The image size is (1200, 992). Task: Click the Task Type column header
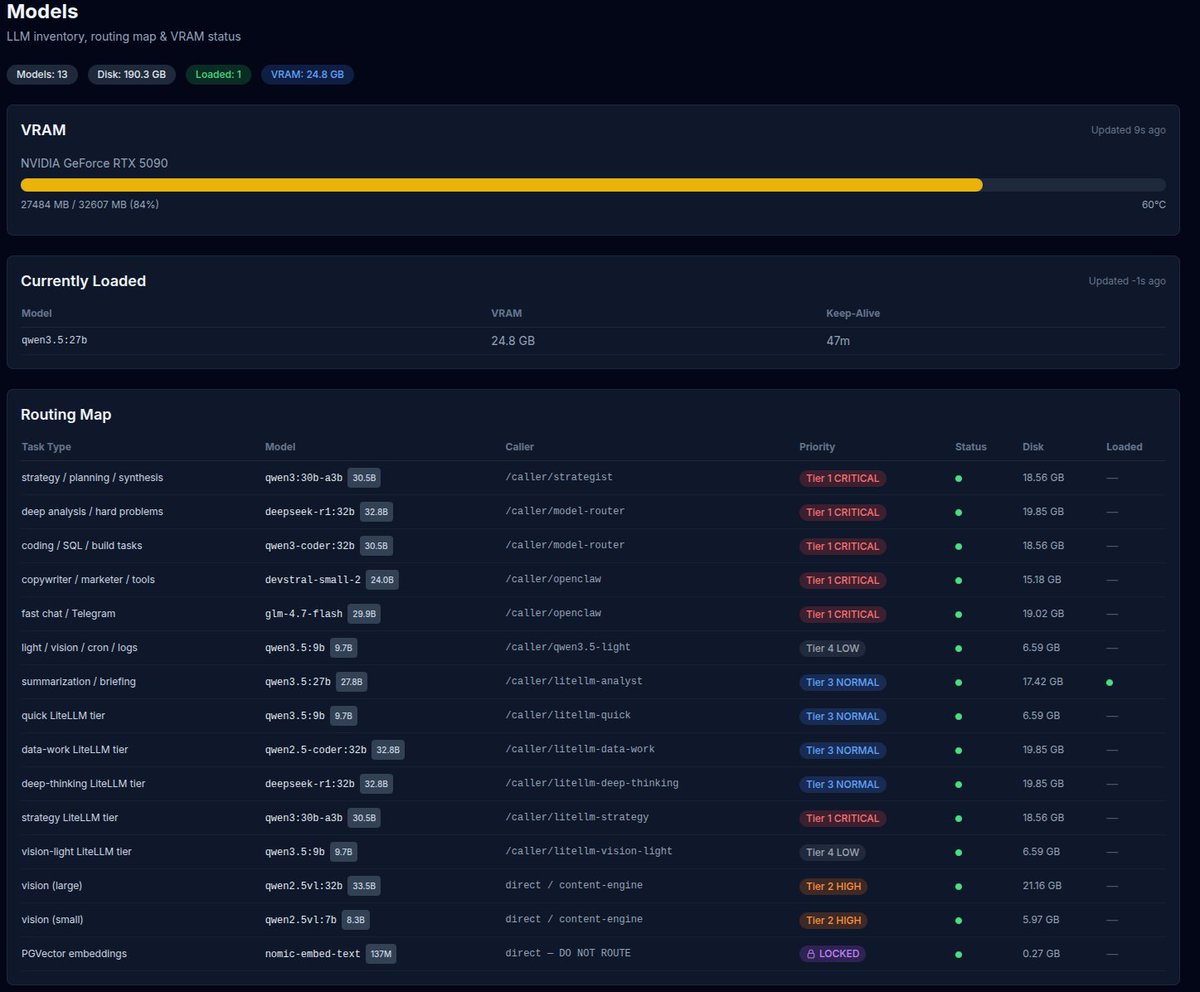click(x=46, y=447)
